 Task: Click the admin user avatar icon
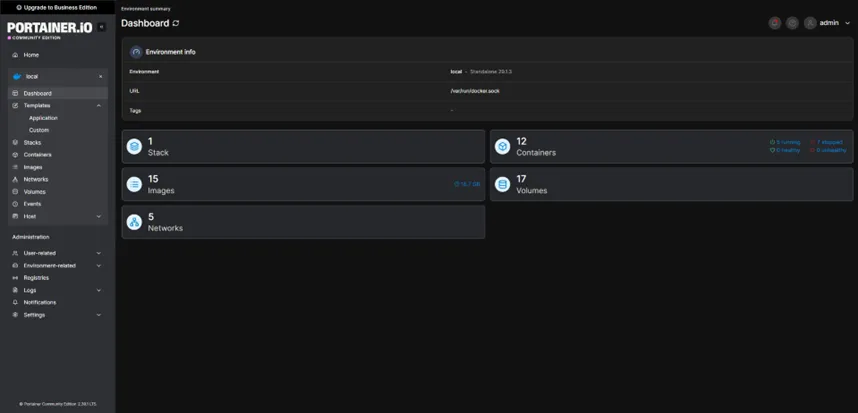click(x=810, y=23)
